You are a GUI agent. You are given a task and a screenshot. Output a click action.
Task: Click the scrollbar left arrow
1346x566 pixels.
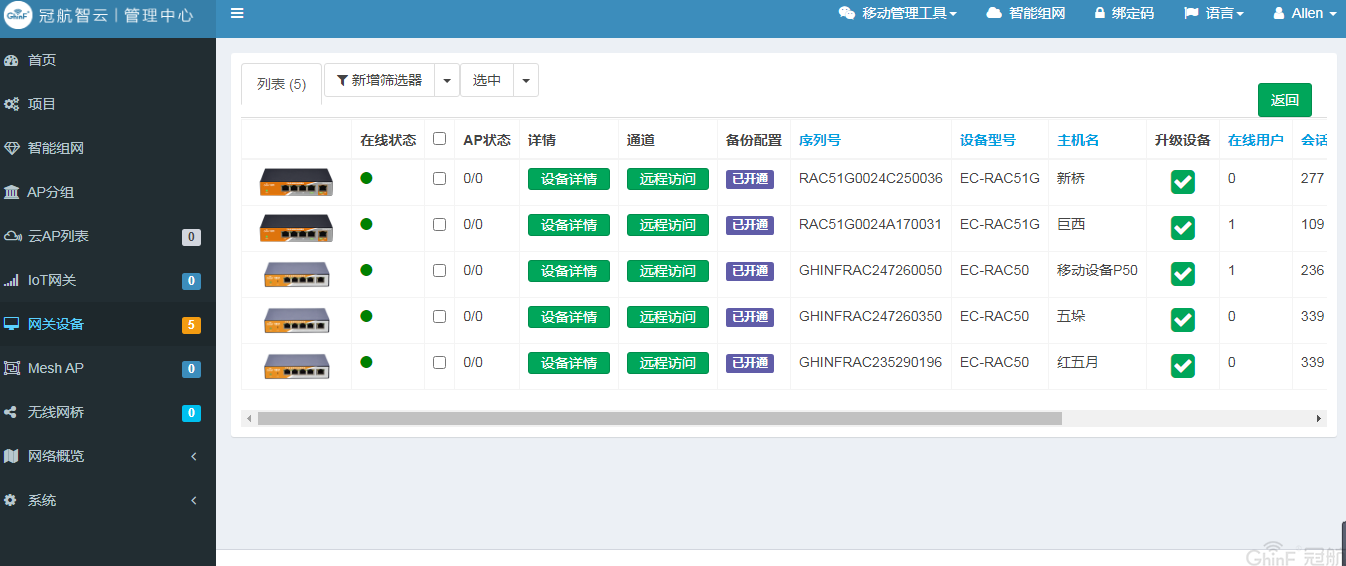[x=249, y=419]
